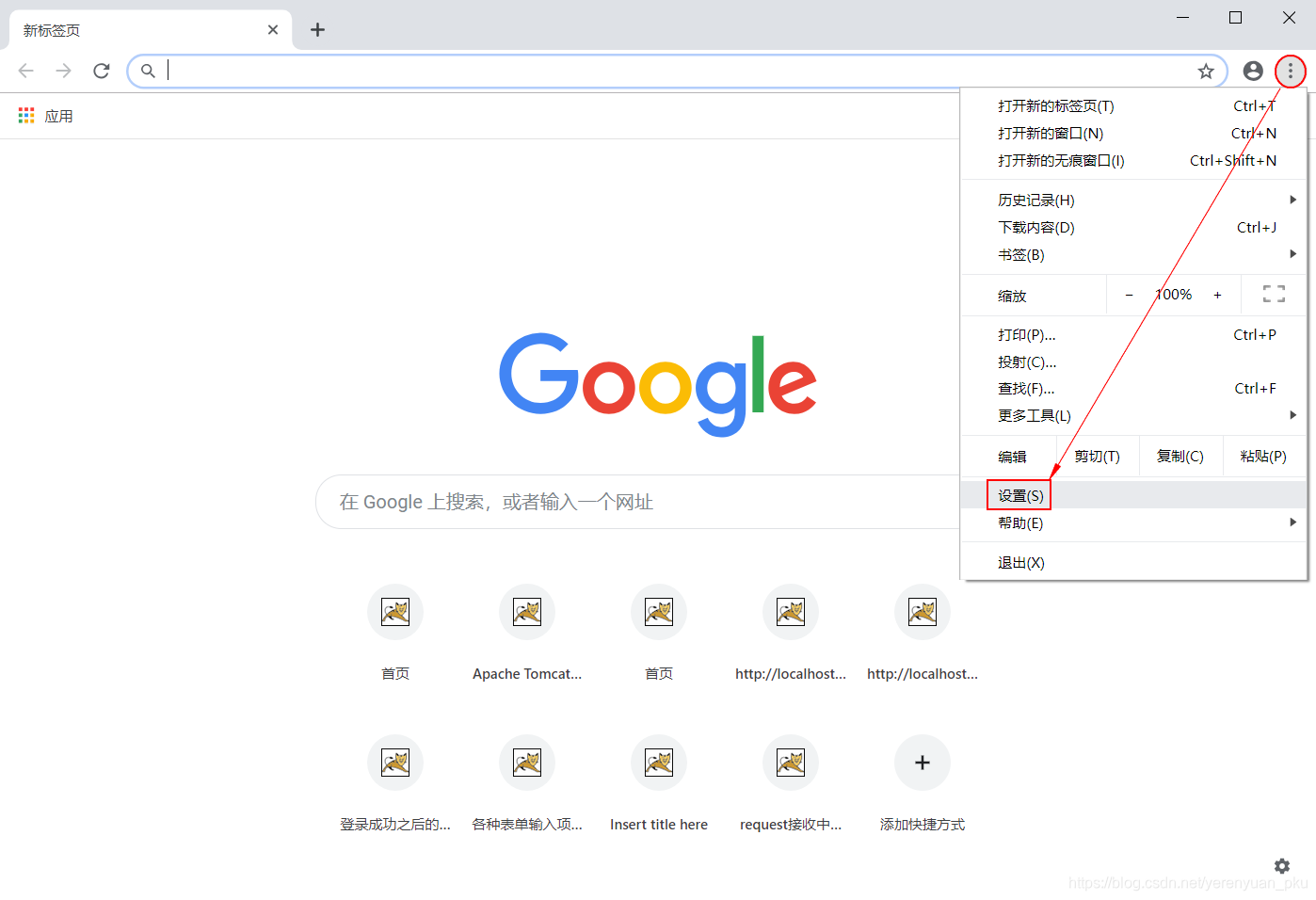This screenshot has height=900, width=1316.
Task: Expand the 帮助(E) submenu
Action: click(1134, 523)
